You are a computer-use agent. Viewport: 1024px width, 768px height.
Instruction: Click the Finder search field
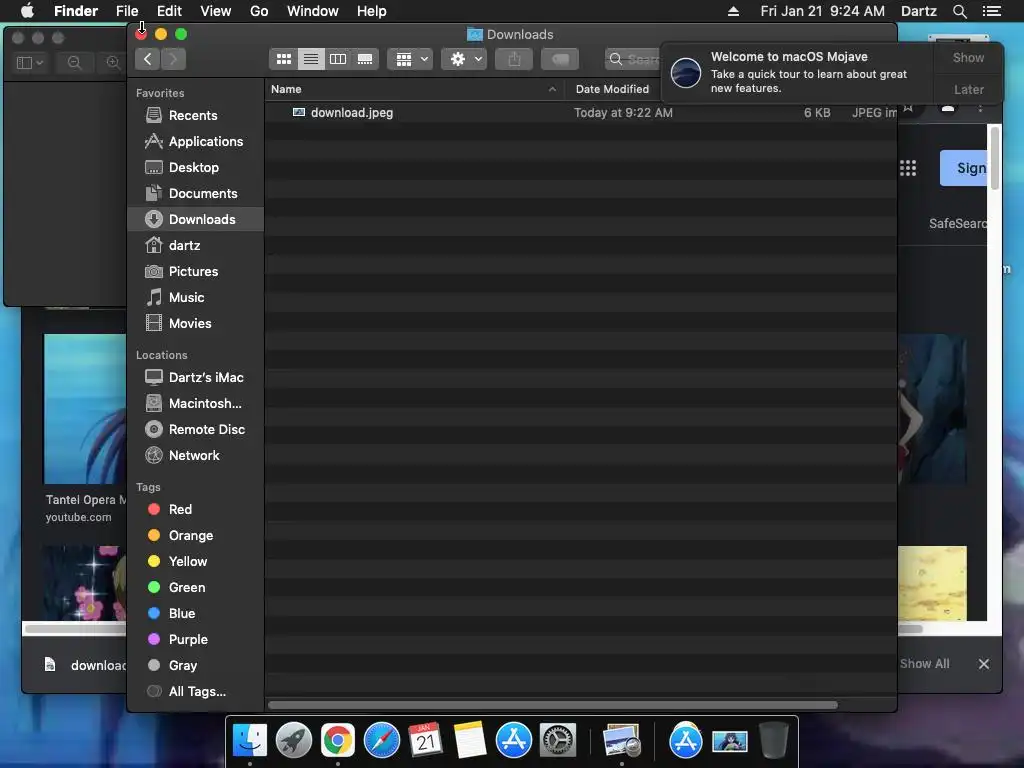pos(633,59)
